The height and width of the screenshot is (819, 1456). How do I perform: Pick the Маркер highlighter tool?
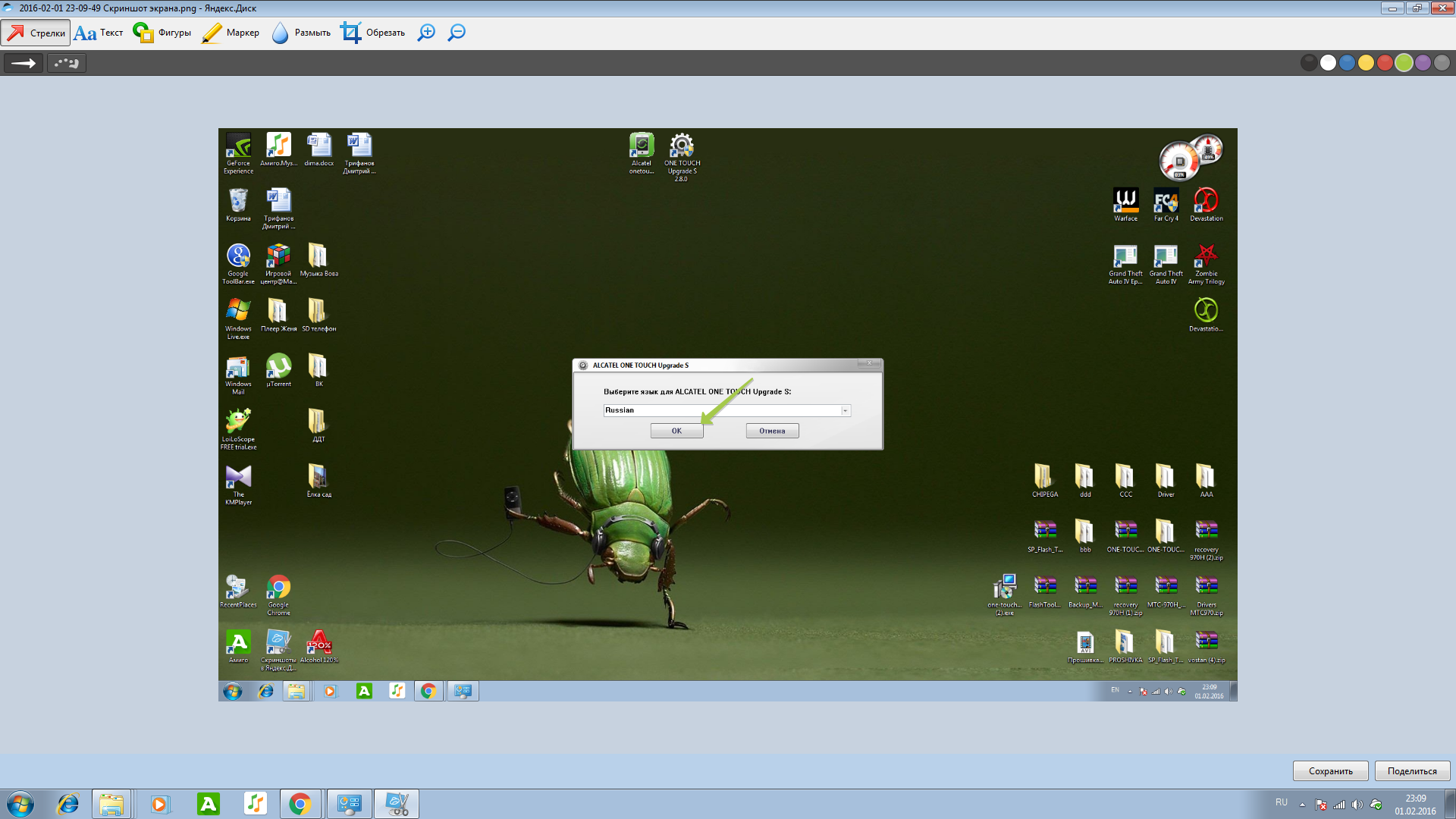pyautogui.click(x=231, y=33)
